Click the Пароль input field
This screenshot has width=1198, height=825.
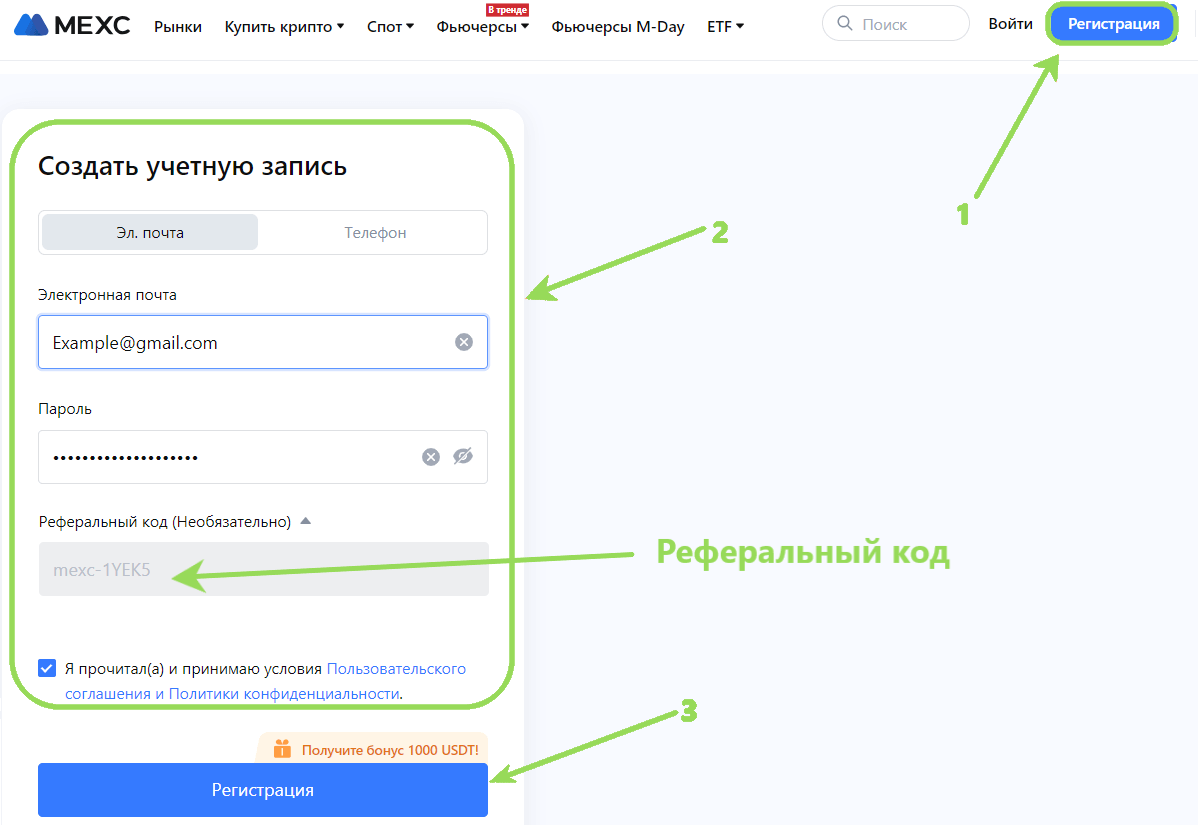(x=263, y=457)
